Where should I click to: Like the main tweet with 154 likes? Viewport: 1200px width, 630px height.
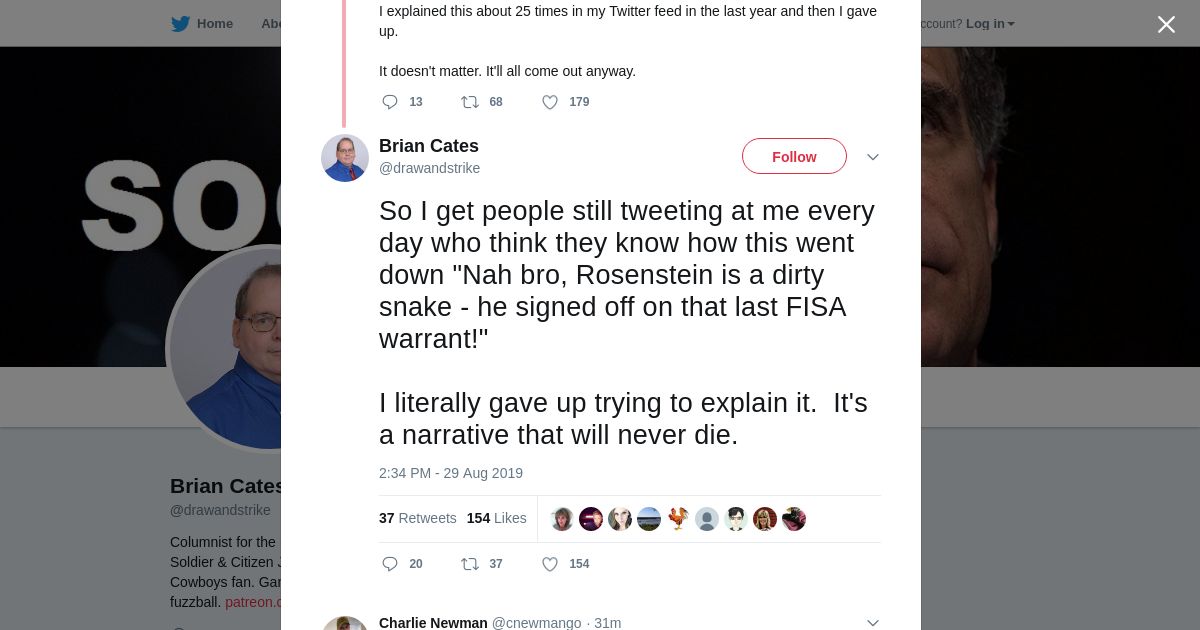pyautogui.click(x=550, y=564)
